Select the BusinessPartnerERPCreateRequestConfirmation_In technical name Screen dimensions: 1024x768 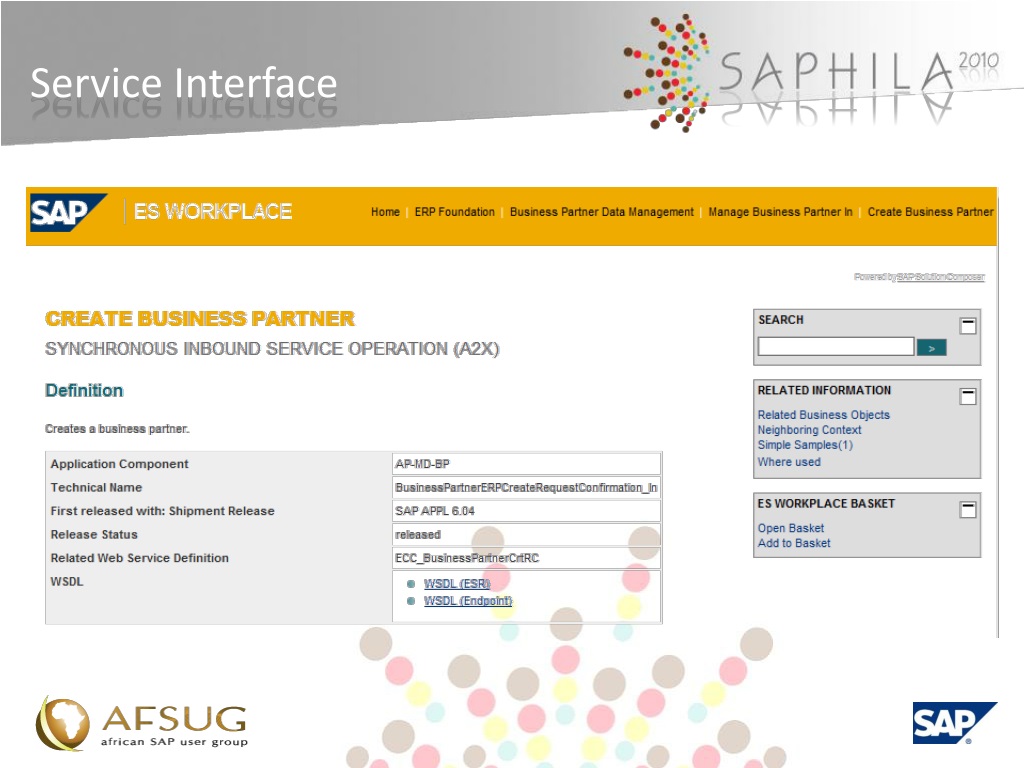[x=526, y=487]
